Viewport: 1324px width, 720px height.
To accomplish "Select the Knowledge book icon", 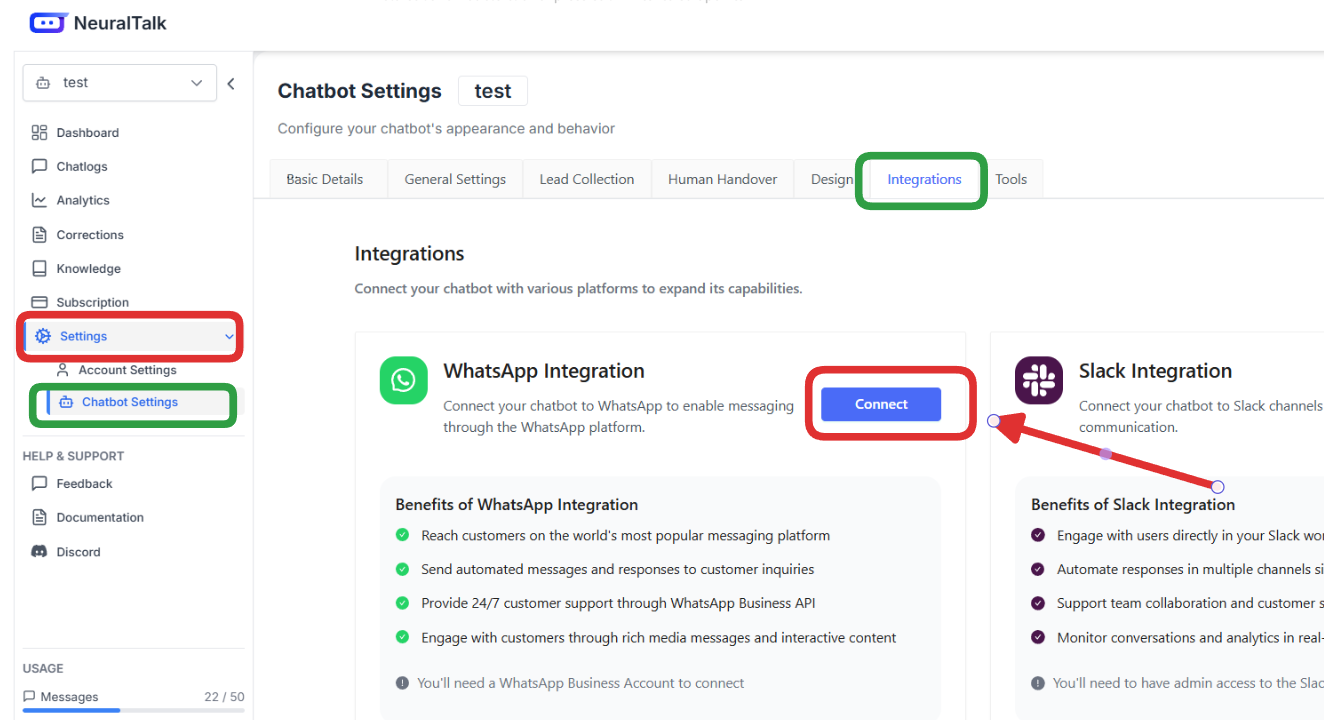I will tap(40, 268).
